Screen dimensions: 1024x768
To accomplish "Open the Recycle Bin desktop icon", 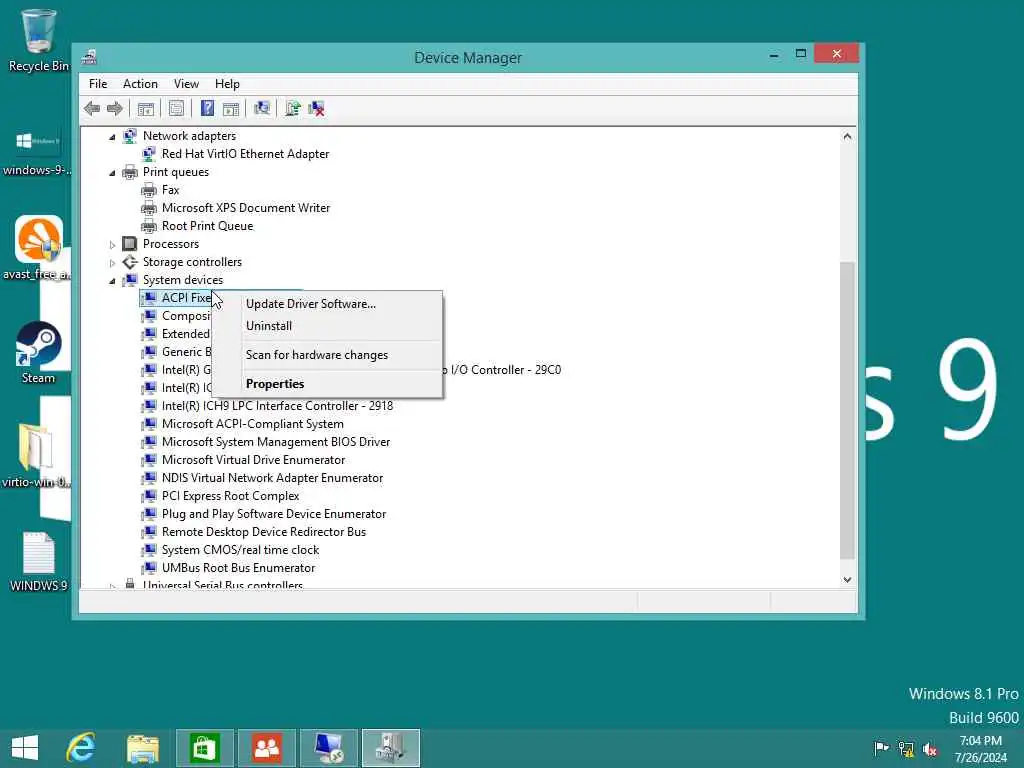I will [38, 40].
